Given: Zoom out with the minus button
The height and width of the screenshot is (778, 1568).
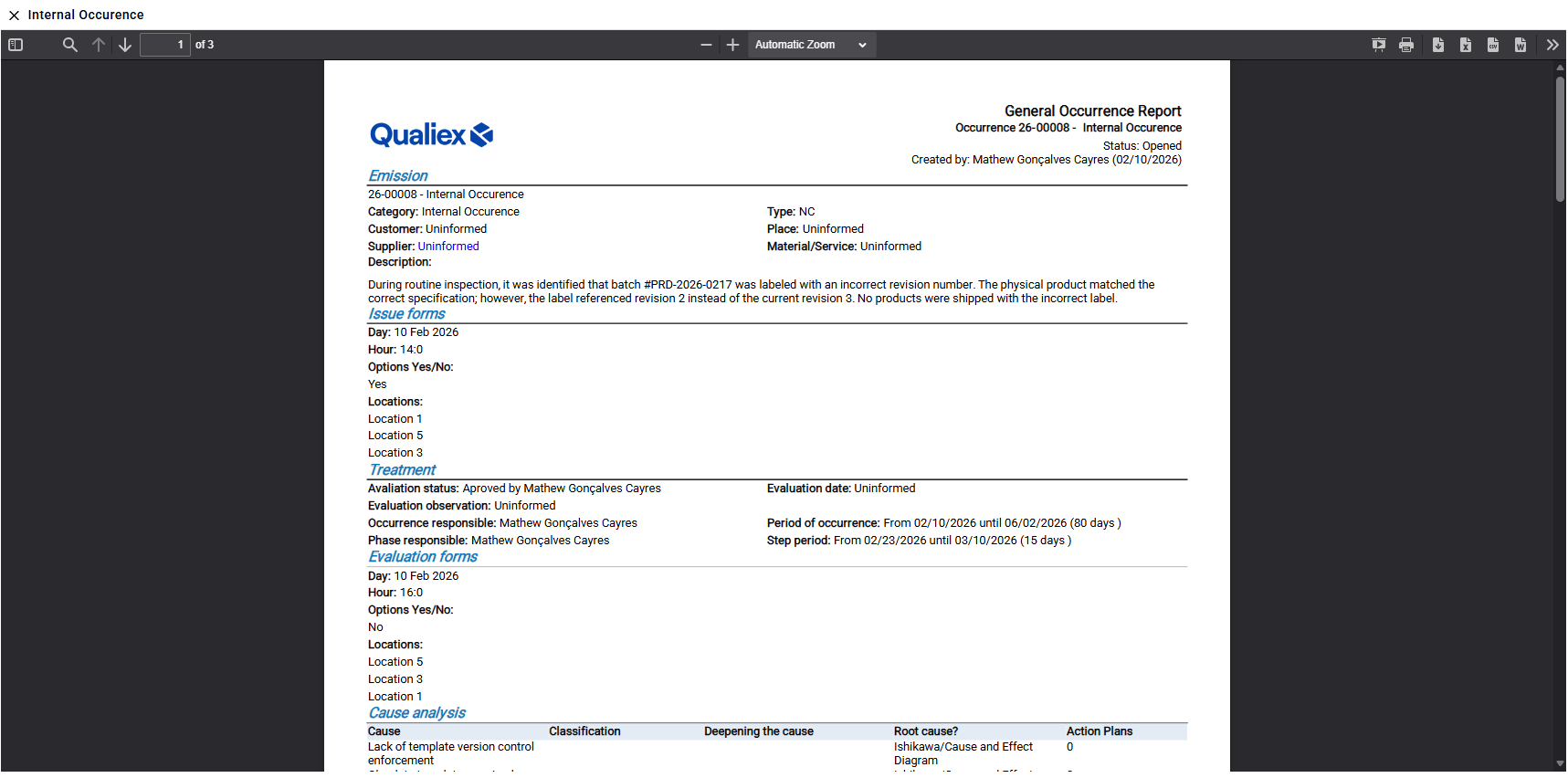Looking at the screenshot, I should point(706,45).
